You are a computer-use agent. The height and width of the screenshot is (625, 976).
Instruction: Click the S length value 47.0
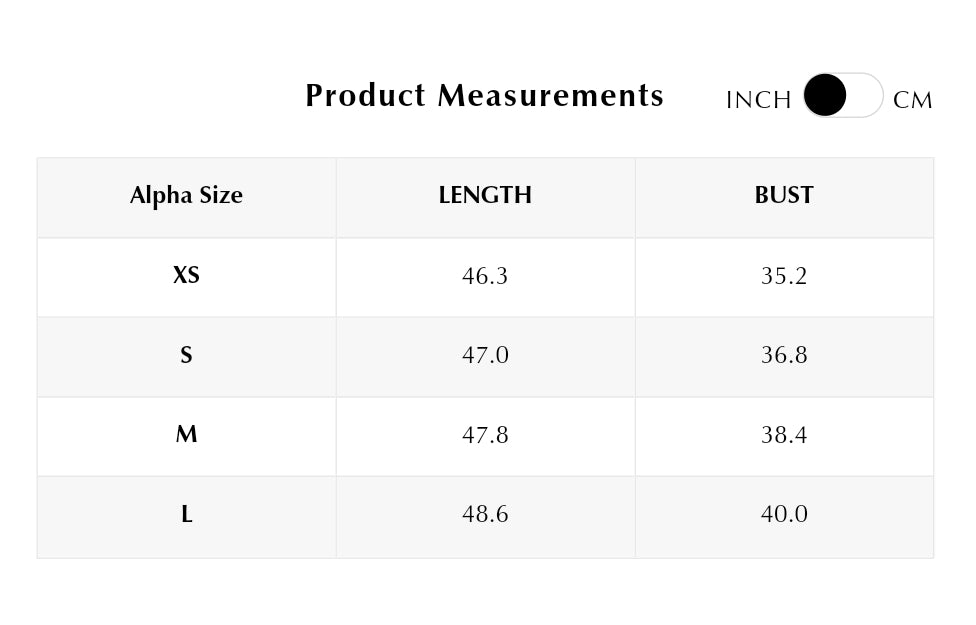click(x=485, y=355)
